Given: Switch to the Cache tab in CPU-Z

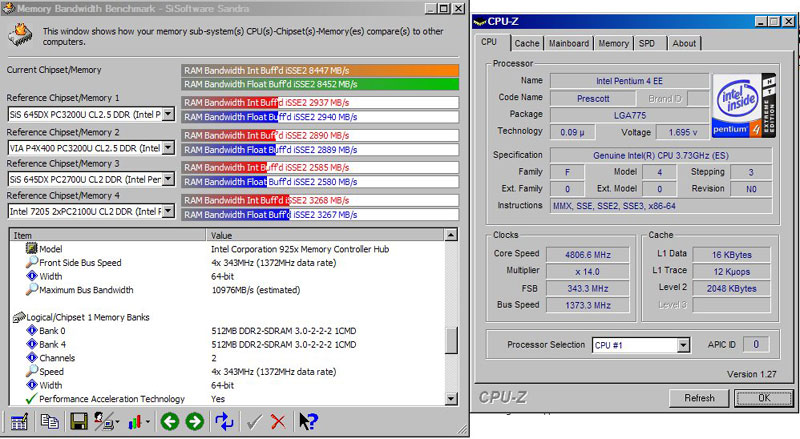Looking at the screenshot, I should point(527,43).
